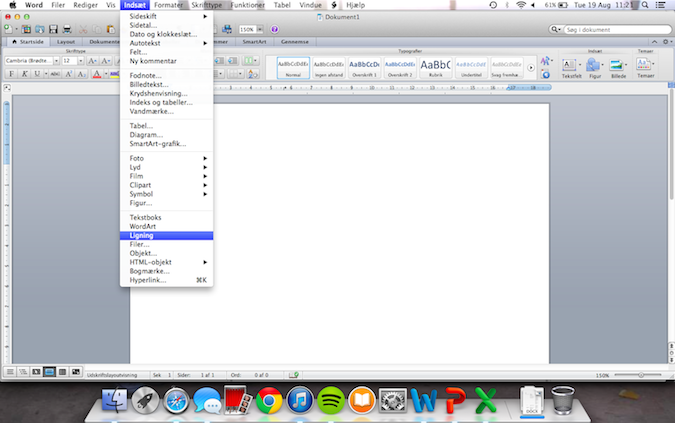Image resolution: width=675 pixels, height=423 pixels.
Task: Choose Hyperlink... menu item
Action: [x=167, y=280]
